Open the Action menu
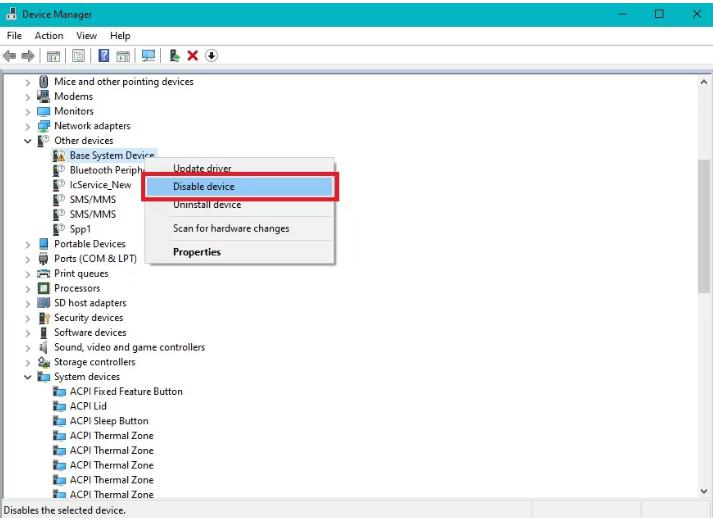Screen dimensions: 713x518 tap(49, 35)
